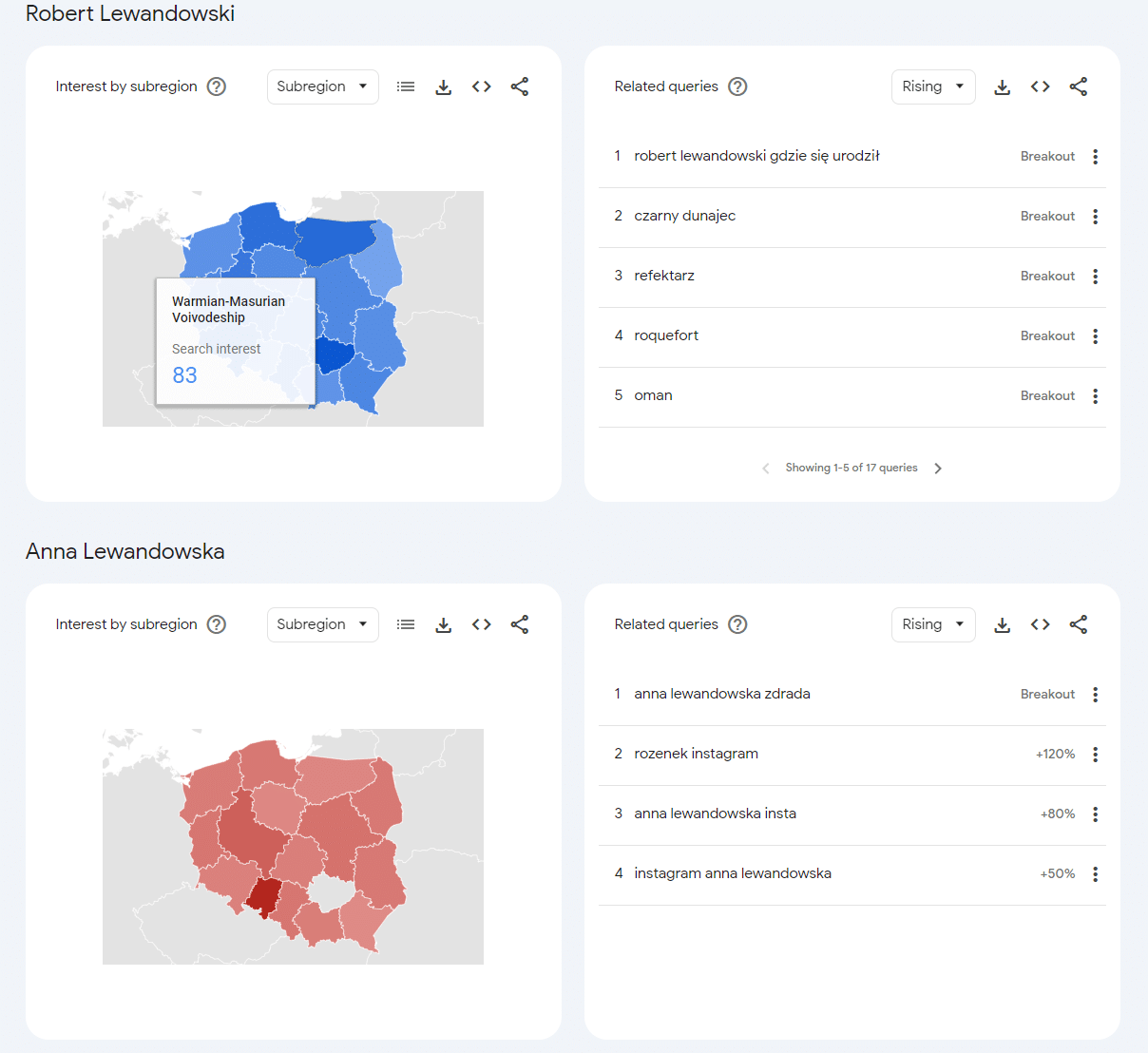The height and width of the screenshot is (1053, 1148).
Task: Click the 'Showing 1-5 of 17 queries' text
Action: point(851,468)
